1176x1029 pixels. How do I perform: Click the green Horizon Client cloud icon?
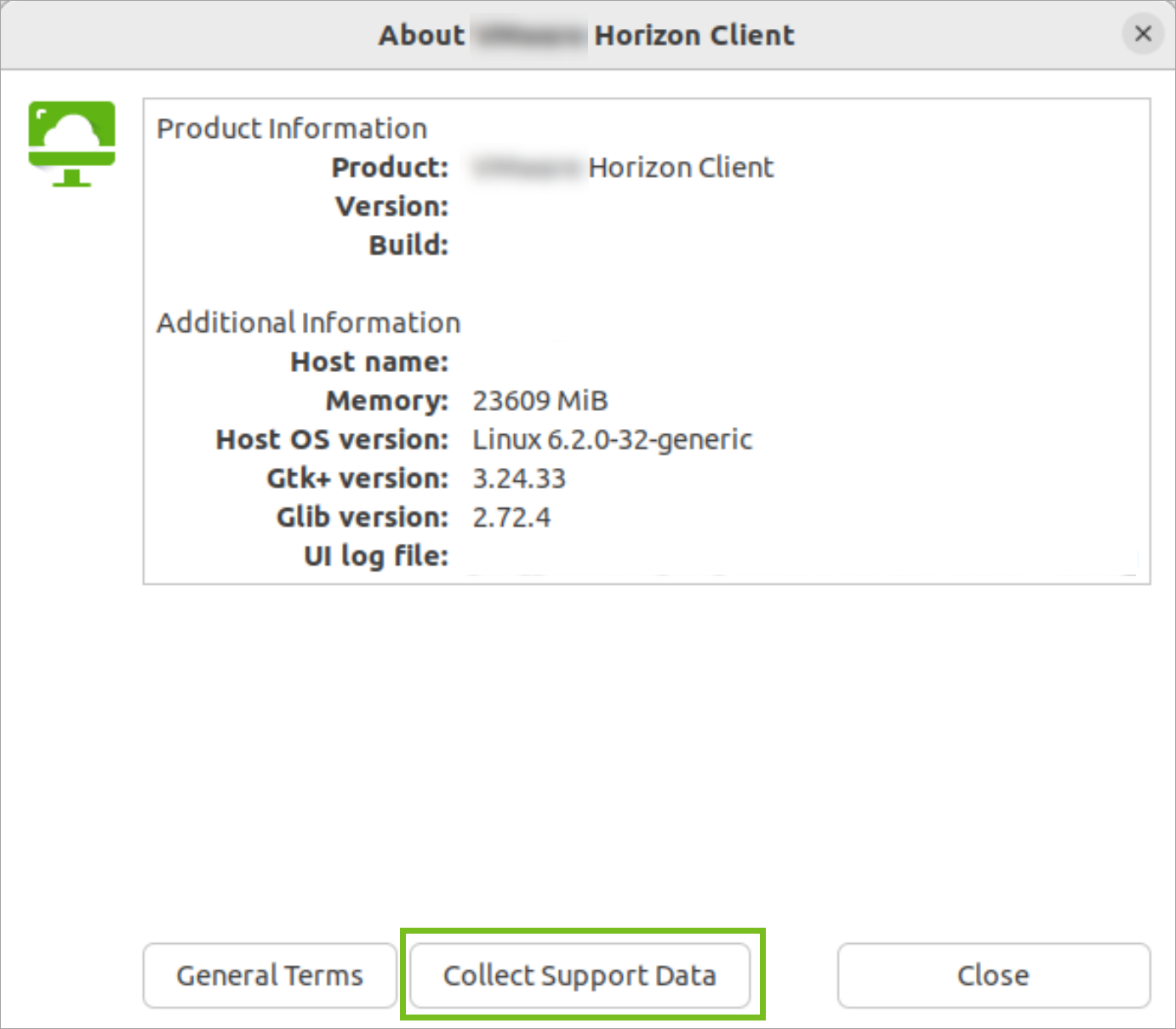point(71,143)
